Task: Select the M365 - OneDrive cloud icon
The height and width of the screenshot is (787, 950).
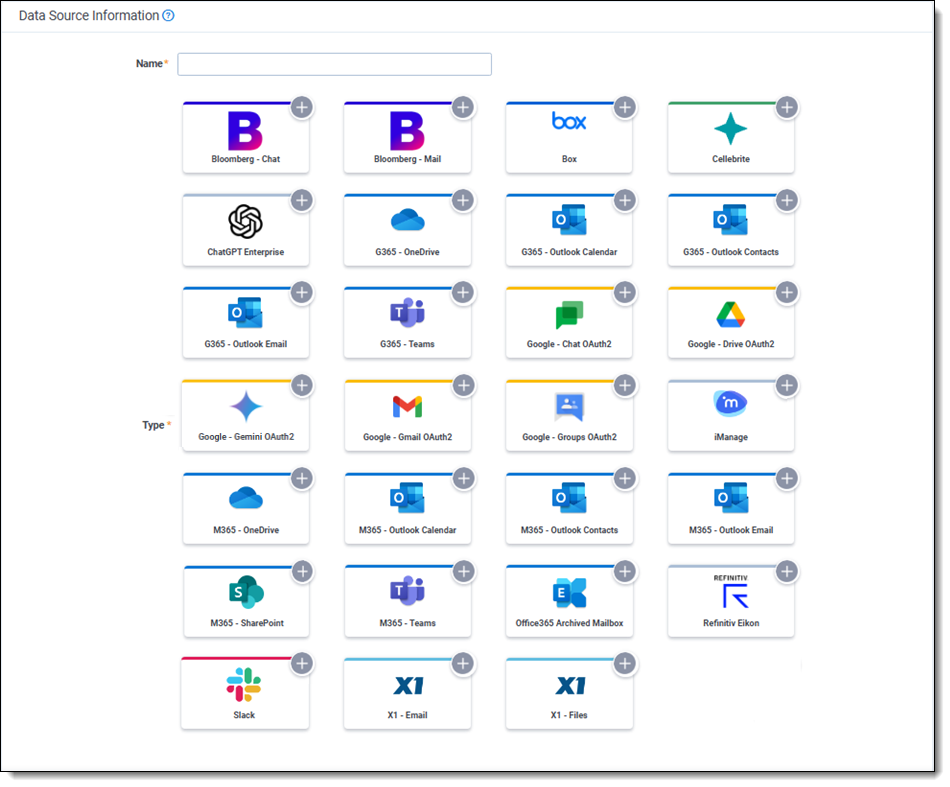Action: pyautogui.click(x=246, y=498)
